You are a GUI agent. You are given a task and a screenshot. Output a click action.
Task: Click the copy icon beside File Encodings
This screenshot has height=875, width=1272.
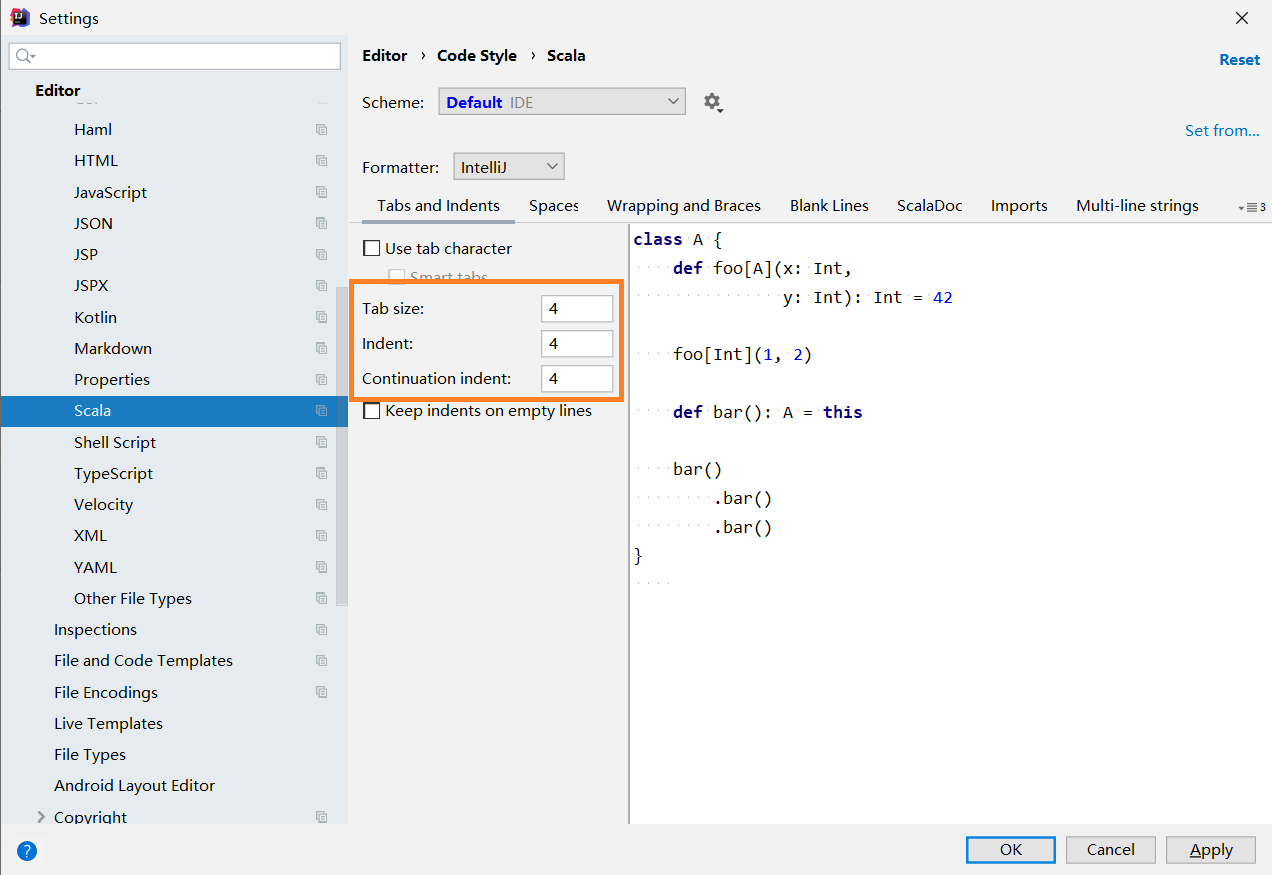click(321, 692)
